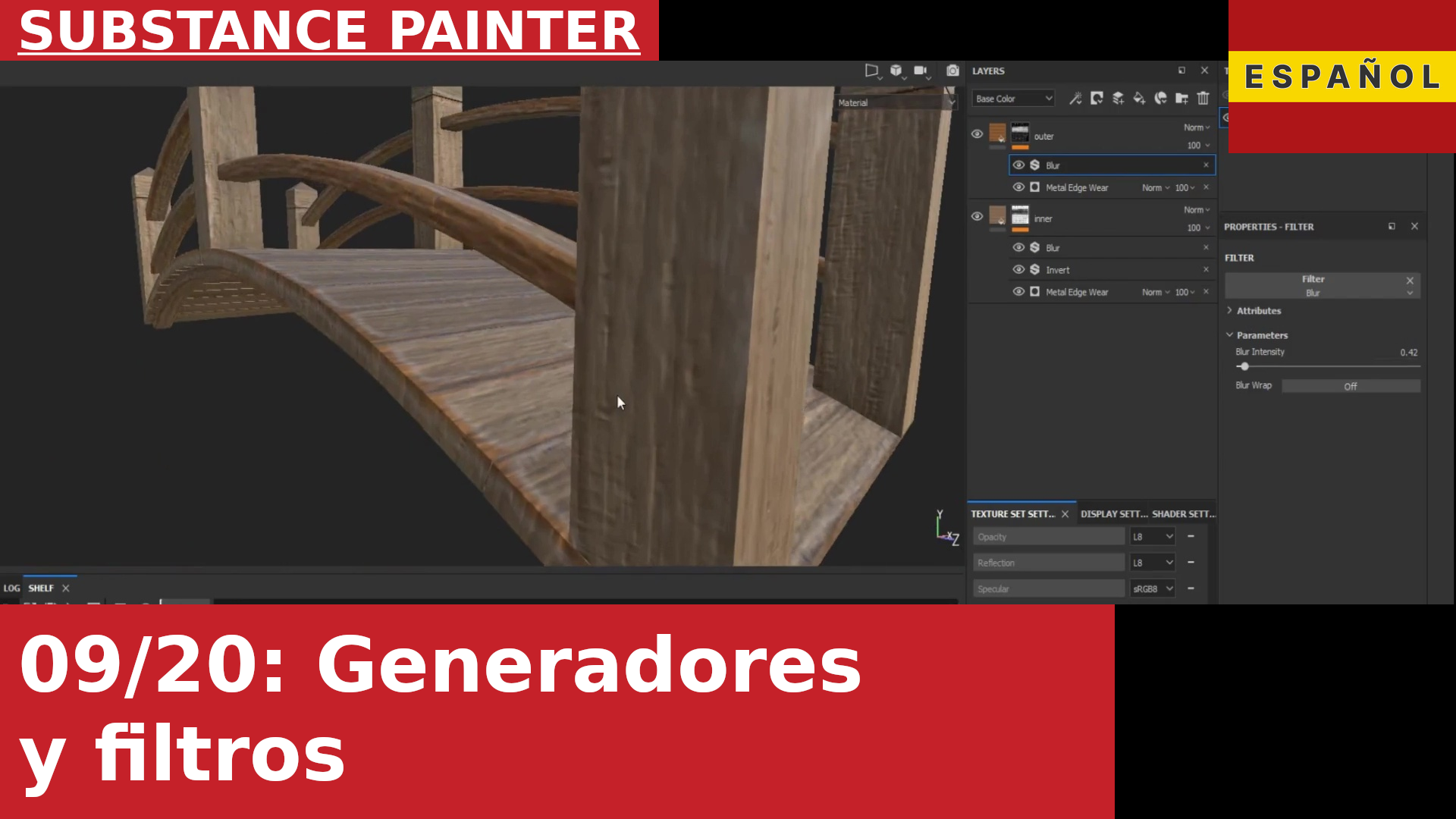Open outer Metal Edge Wear Norm blend dropdown
Viewport: 1456px width, 819px height.
pyautogui.click(x=1156, y=187)
